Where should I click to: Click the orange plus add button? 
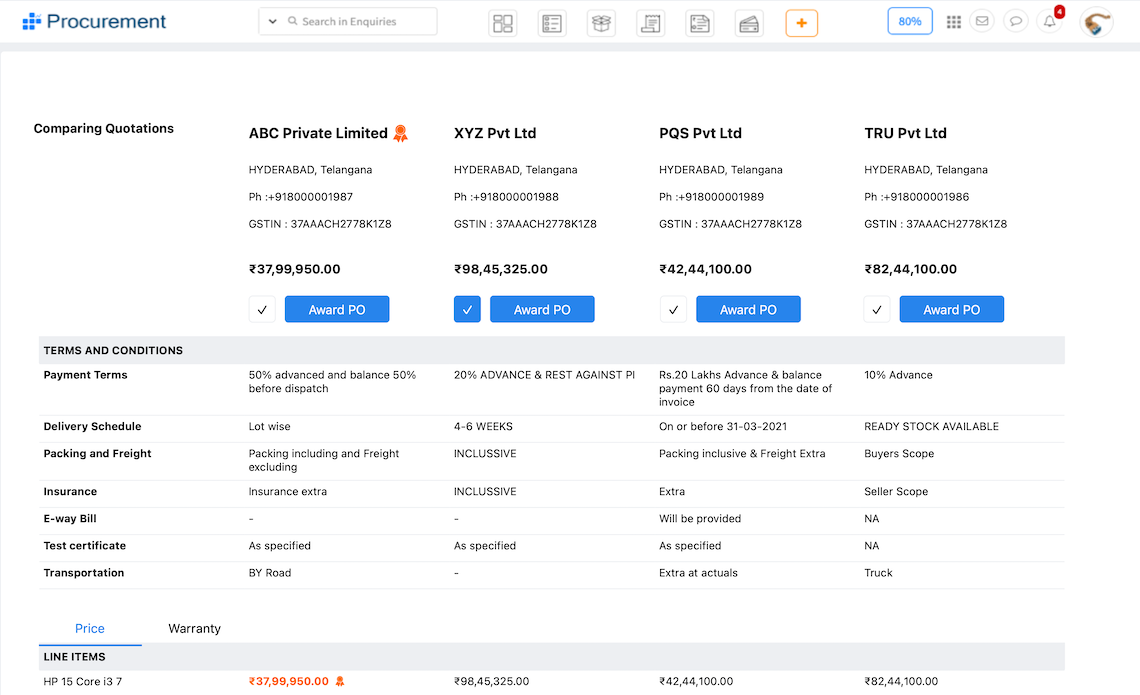coord(801,23)
